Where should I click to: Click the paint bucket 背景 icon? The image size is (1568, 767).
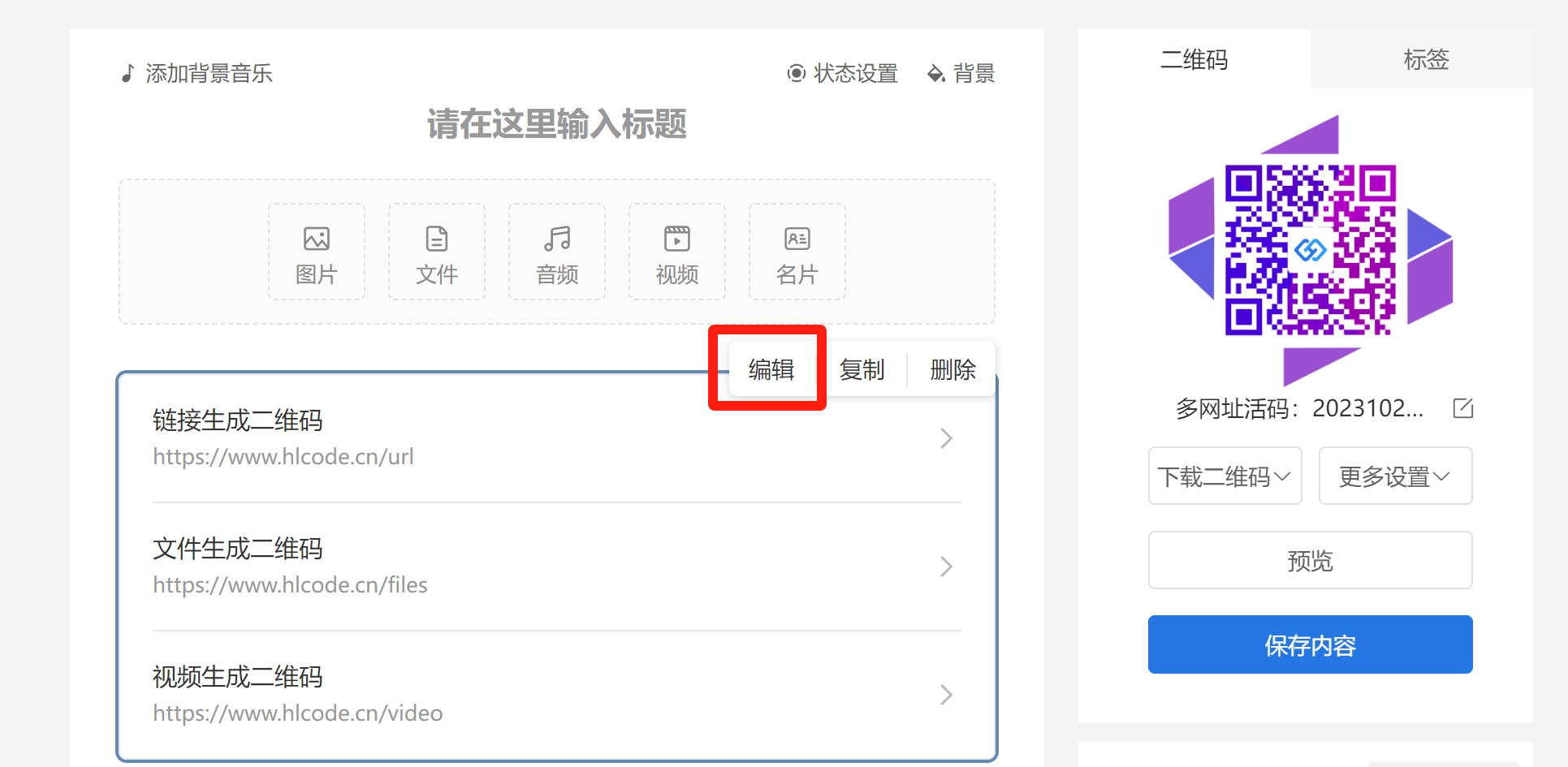936,74
